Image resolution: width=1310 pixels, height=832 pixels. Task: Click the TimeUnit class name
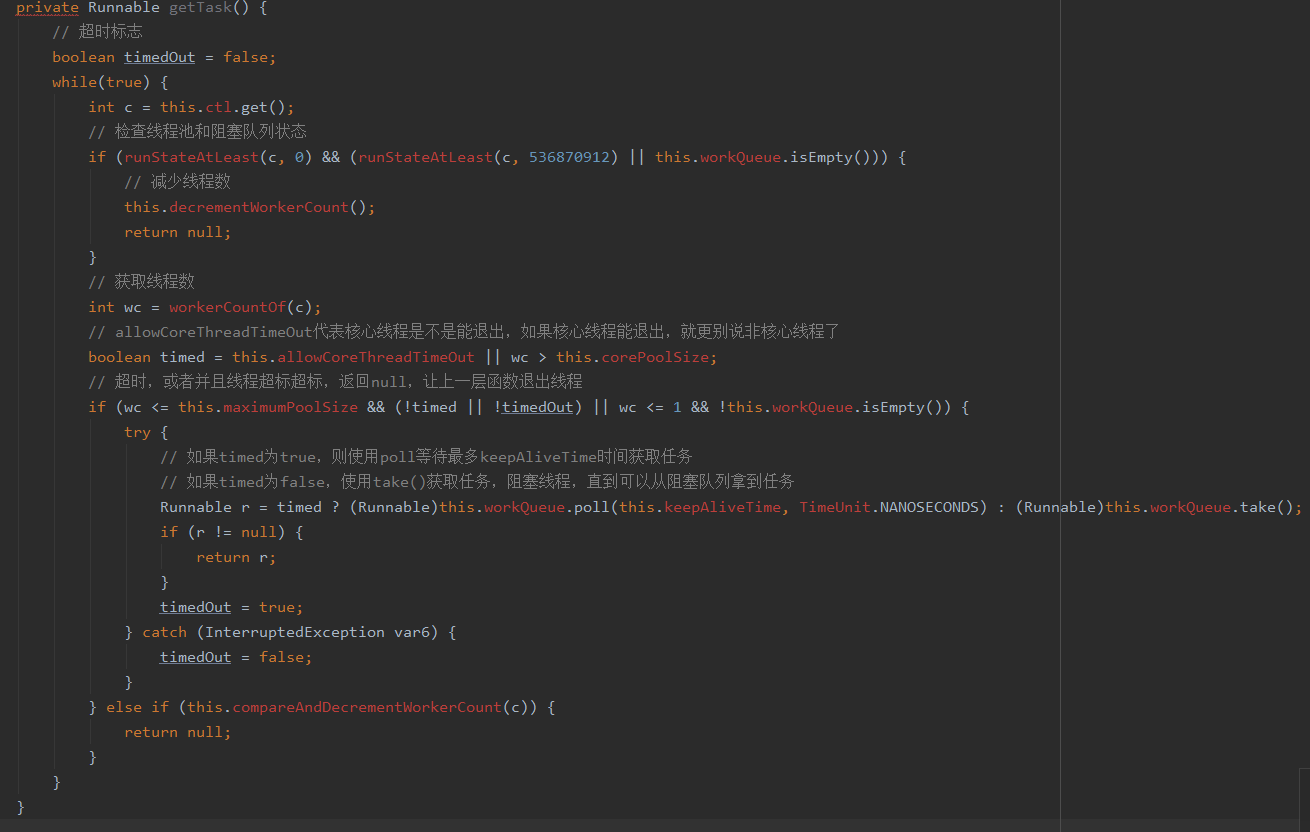click(835, 507)
